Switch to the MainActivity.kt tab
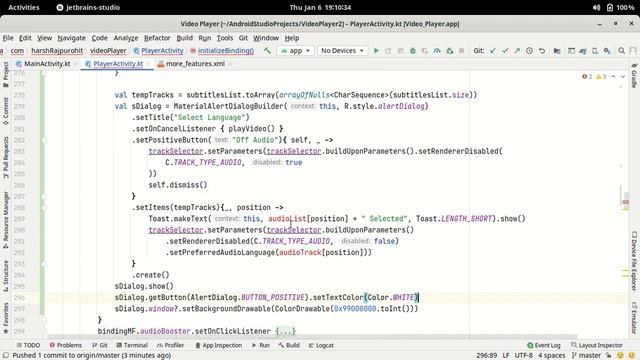Viewport: 640px width, 360px height. tap(47, 64)
